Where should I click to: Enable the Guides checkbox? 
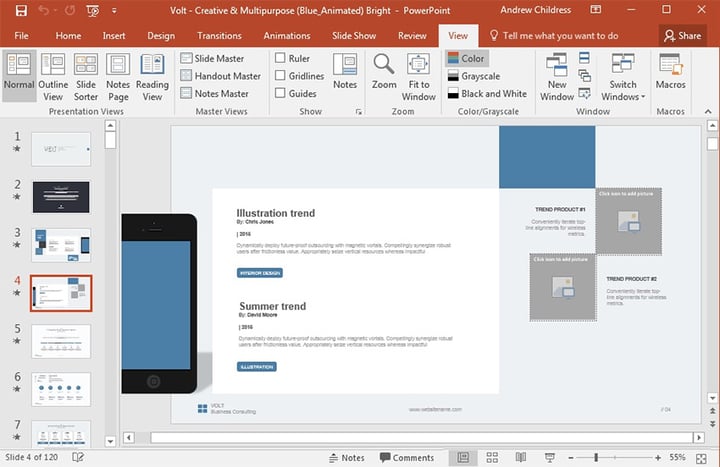tap(280, 93)
